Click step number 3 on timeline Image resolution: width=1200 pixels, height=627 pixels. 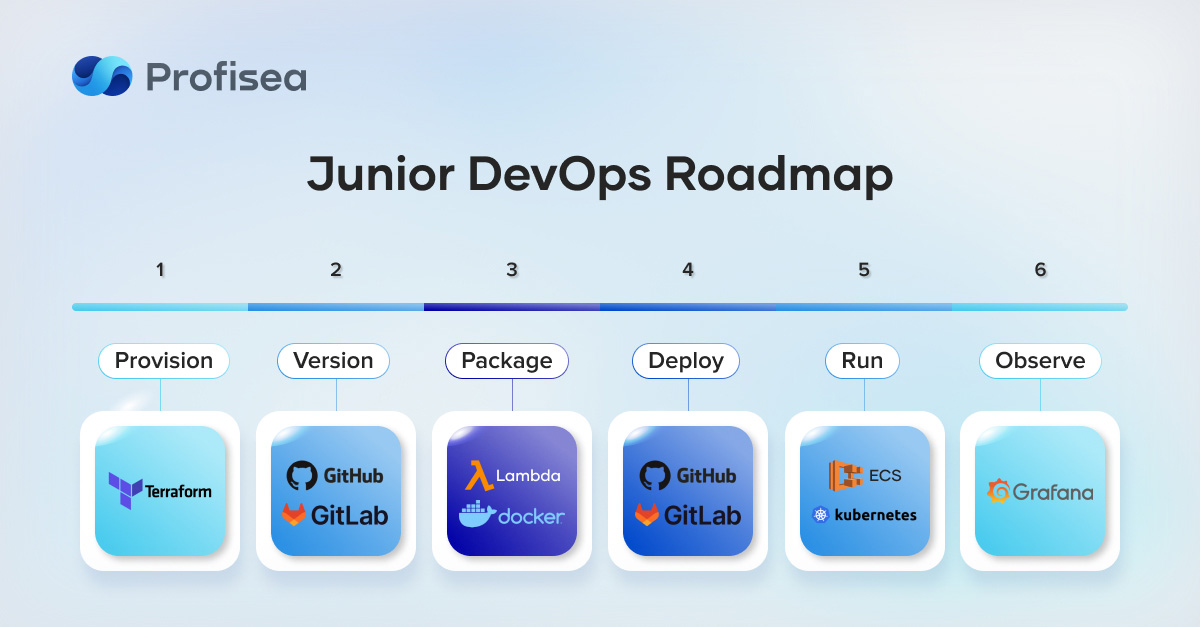(x=512, y=269)
